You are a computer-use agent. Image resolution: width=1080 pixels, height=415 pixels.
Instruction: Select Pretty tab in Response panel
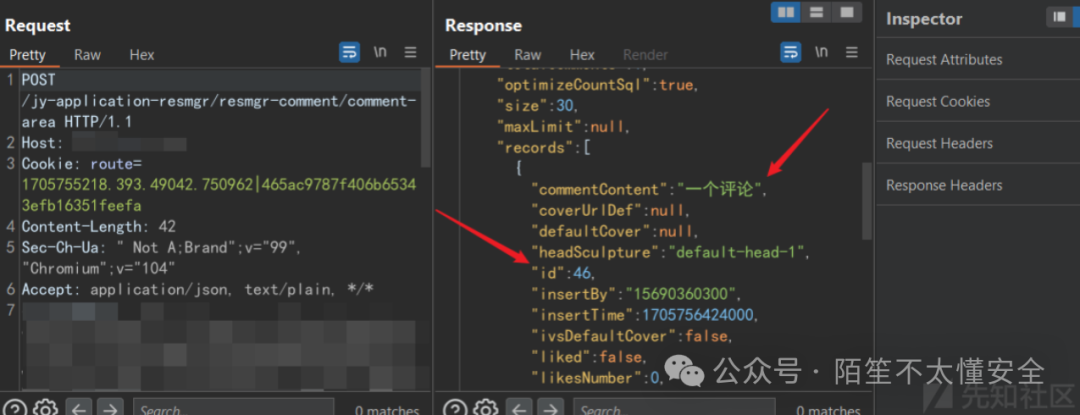(468, 55)
